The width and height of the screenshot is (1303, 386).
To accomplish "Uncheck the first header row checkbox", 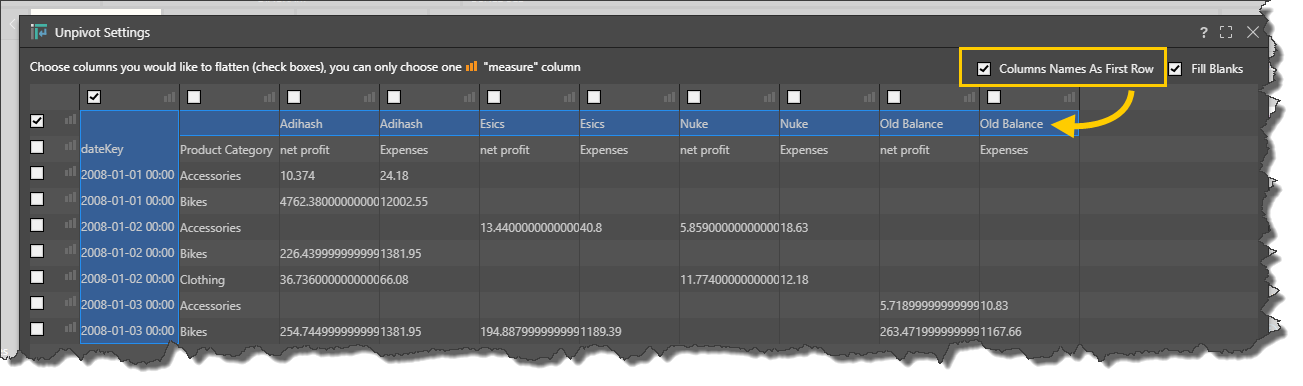I will coord(37,121).
